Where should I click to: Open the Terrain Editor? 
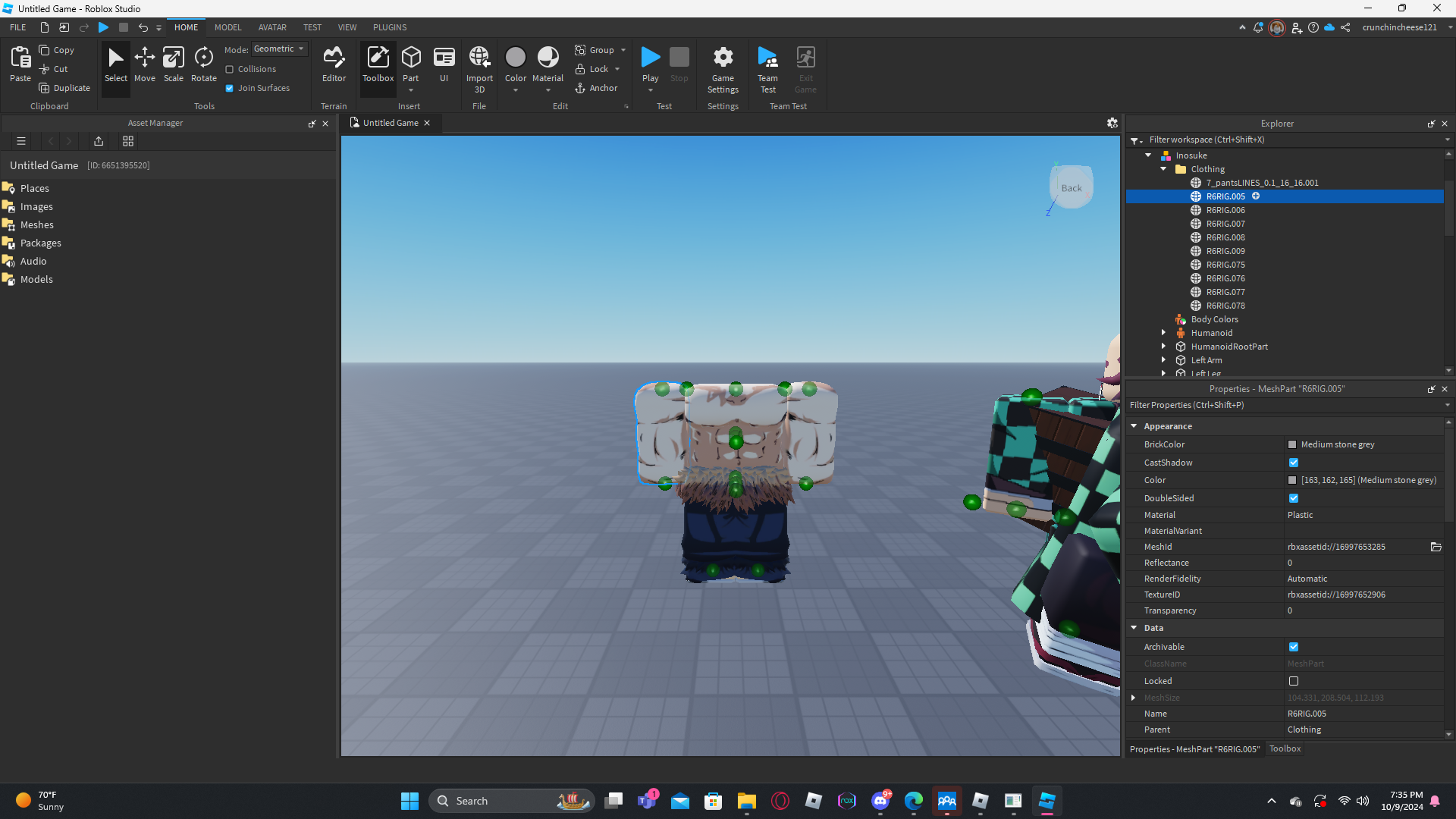pos(334,64)
